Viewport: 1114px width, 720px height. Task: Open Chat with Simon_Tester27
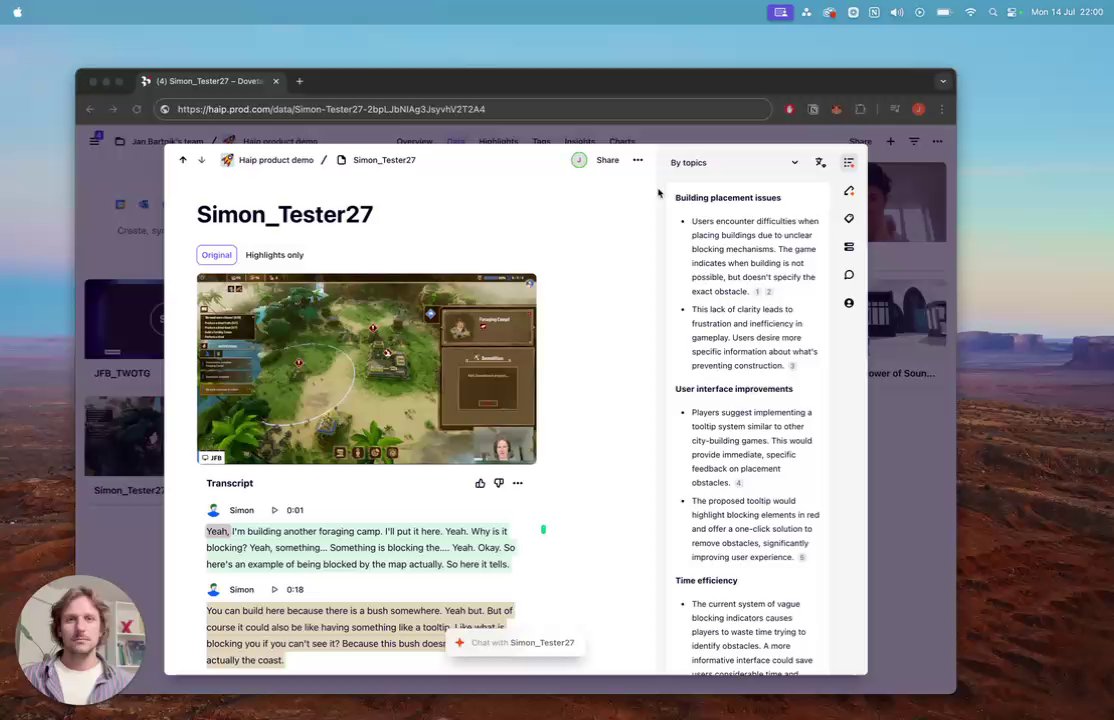pos(517,643)
